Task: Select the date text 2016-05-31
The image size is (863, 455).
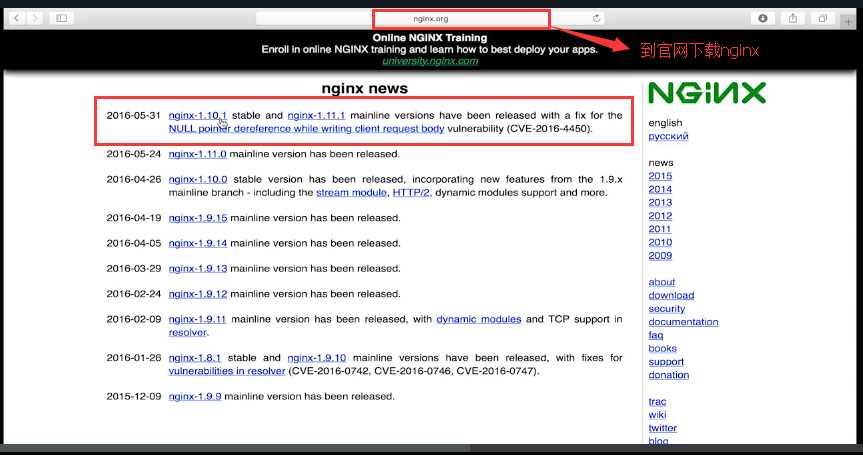Action: [x=134, y=116]
